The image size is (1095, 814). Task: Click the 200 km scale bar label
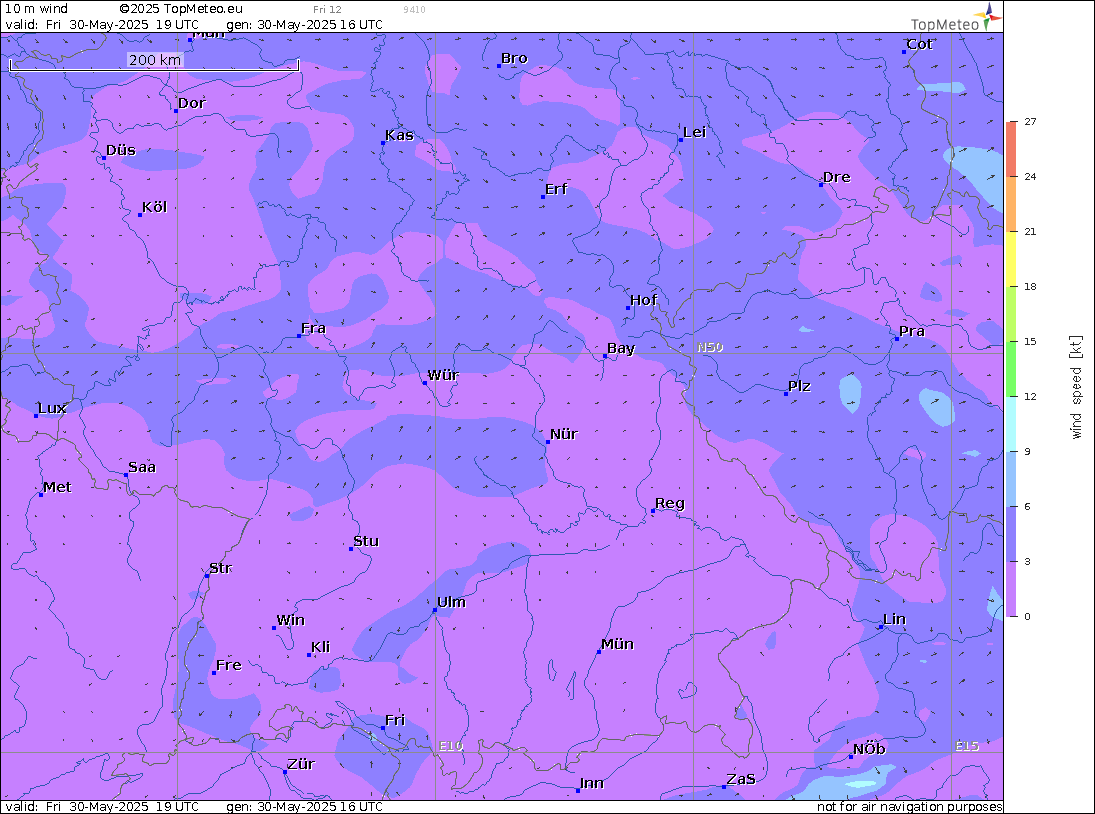[x=154, y=59]
